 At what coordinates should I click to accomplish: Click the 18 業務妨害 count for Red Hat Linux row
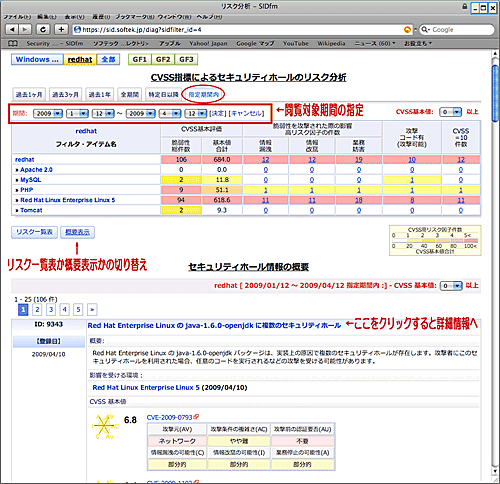point(359,200)
